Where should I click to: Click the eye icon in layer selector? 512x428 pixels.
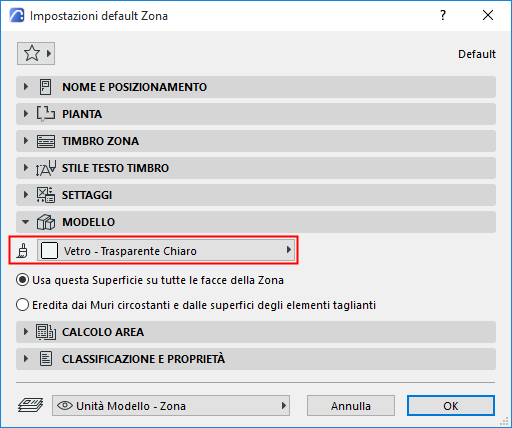click(x=65, y=406)
